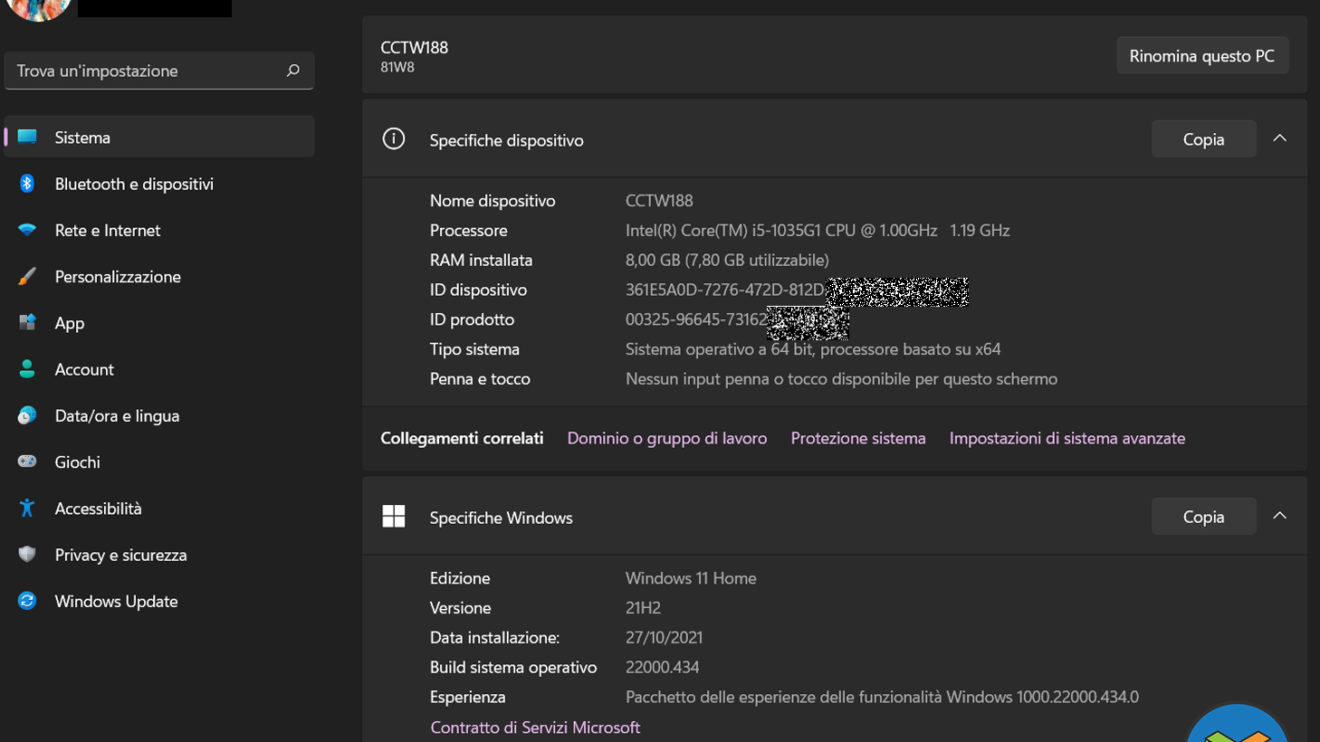The image size is (1320, 742).
Task: Focus the Trova un'impostazione search field
Action: point(145,71)
